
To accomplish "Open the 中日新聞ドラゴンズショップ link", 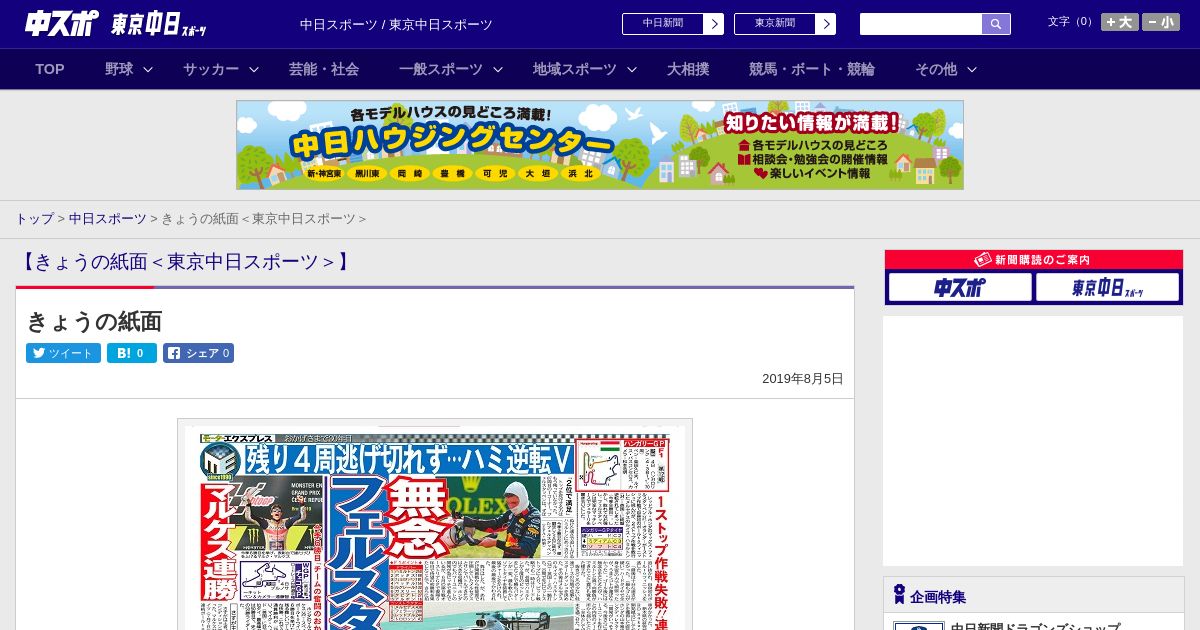I will click(x=1035, y=627).
